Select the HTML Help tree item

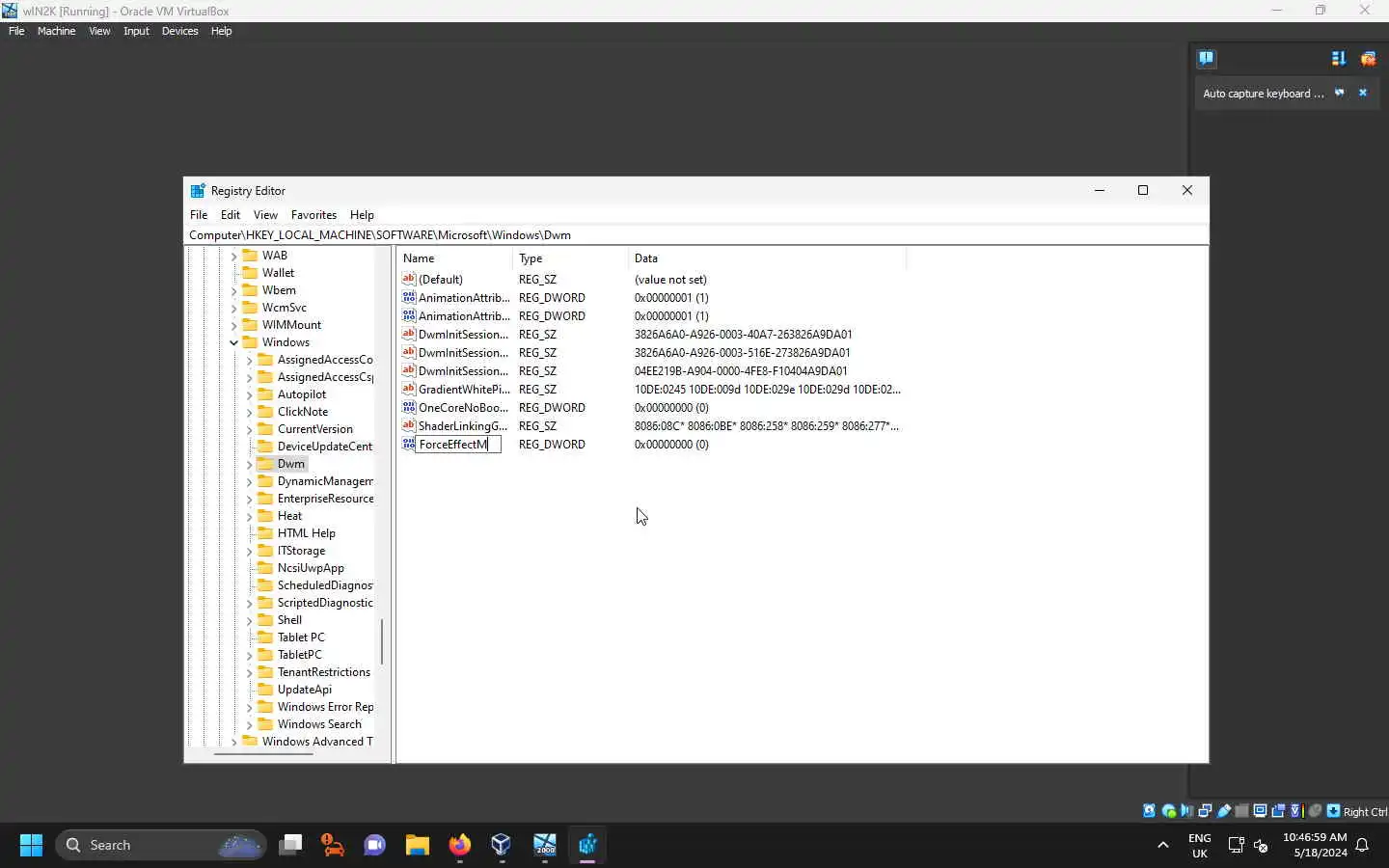(306, 533)
